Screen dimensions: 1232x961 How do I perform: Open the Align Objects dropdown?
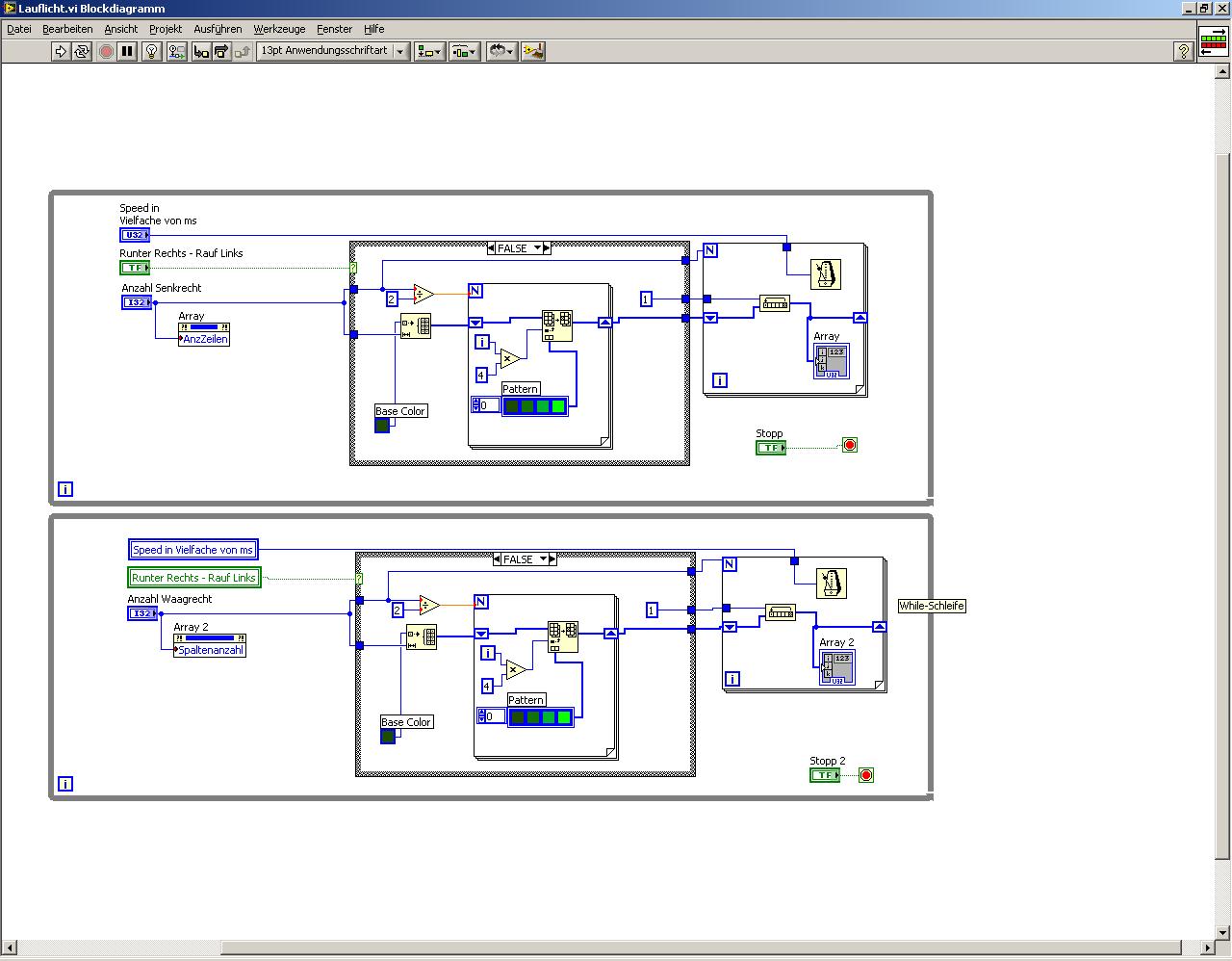pos(429,51)
